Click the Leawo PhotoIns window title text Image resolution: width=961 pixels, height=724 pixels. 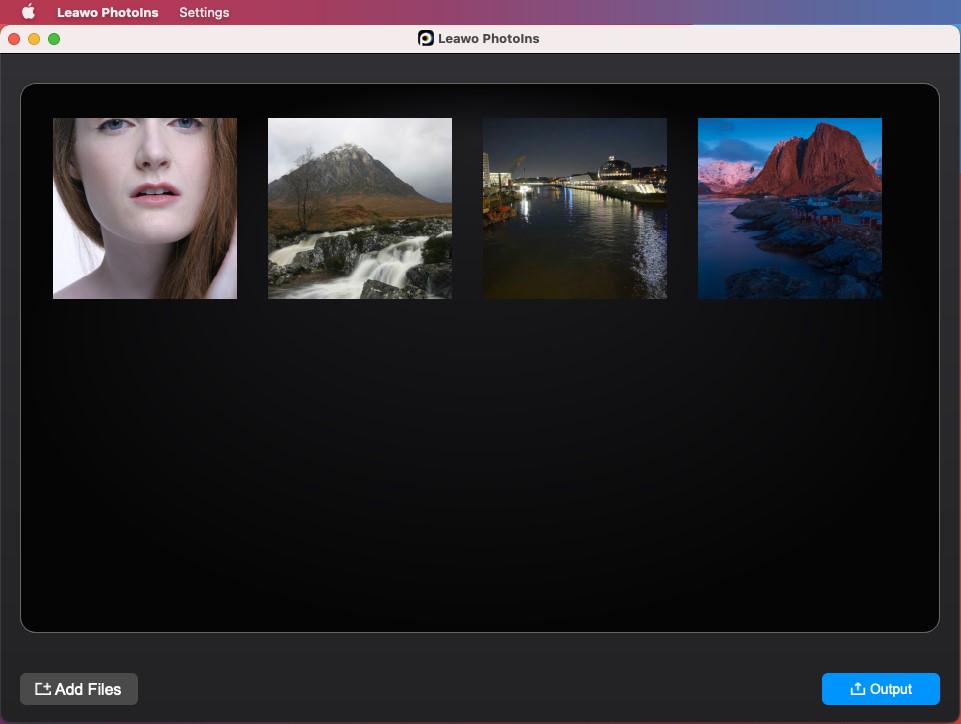[x=488, y=38]
